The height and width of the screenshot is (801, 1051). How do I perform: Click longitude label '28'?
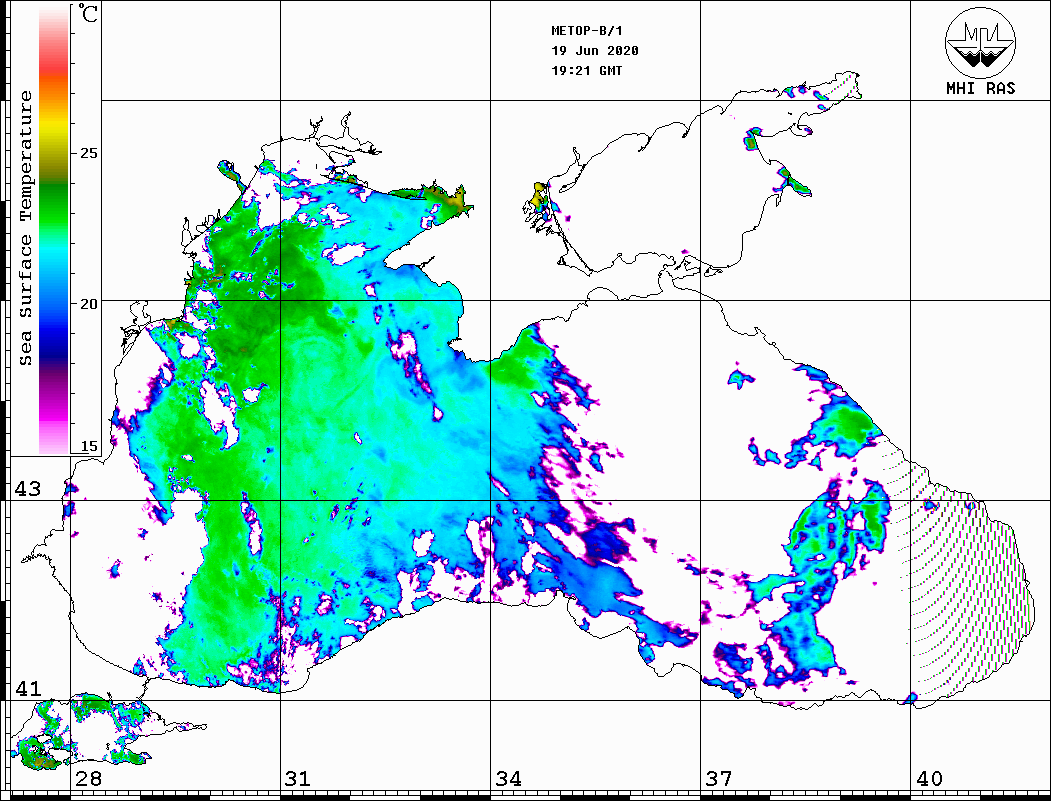click(x=88, y=778)
